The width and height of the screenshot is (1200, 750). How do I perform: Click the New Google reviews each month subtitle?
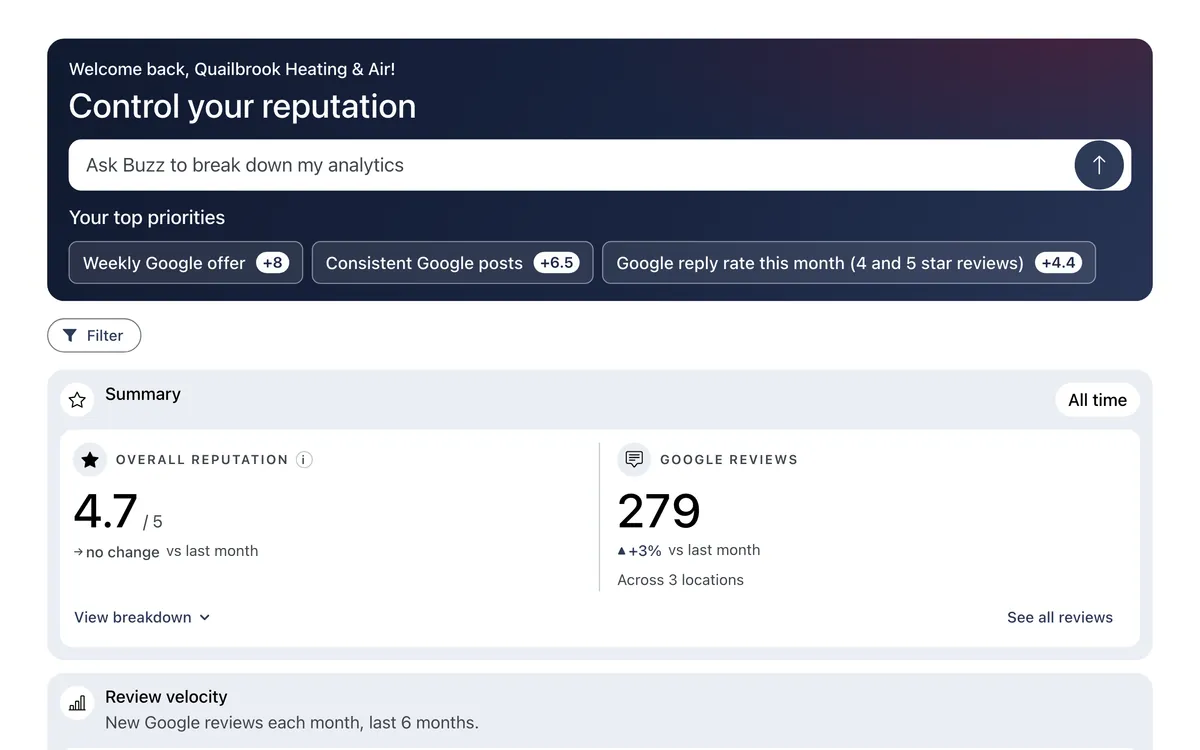pyautogui.click(x=292, y=722)
